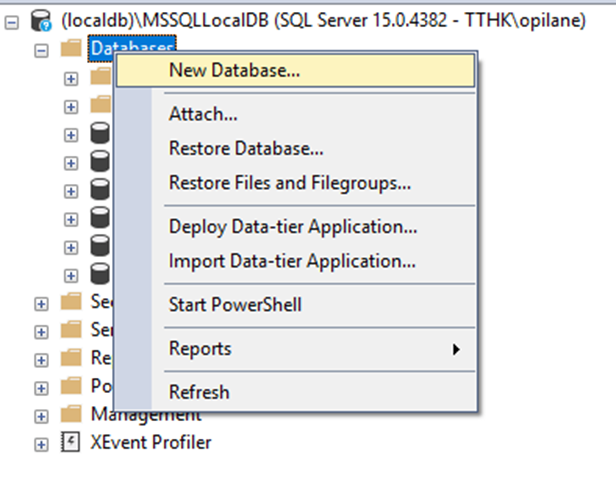This screenshot has height=480, width=616.
Task: Select Deploy Data-tier Application...
Action: click(x=293, y=227)
